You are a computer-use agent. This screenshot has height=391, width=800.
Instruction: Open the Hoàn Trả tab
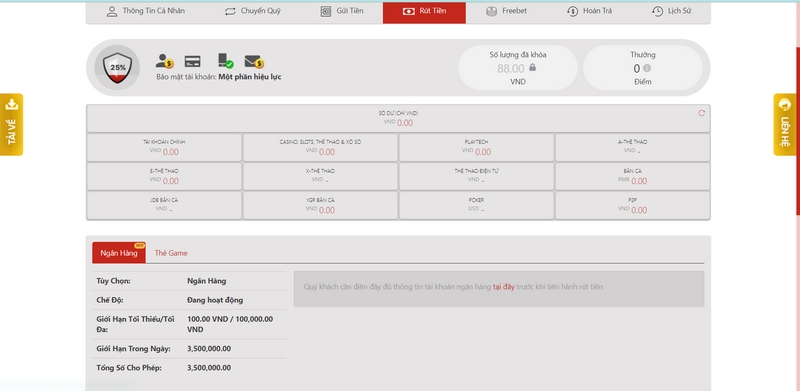(589, 11)
